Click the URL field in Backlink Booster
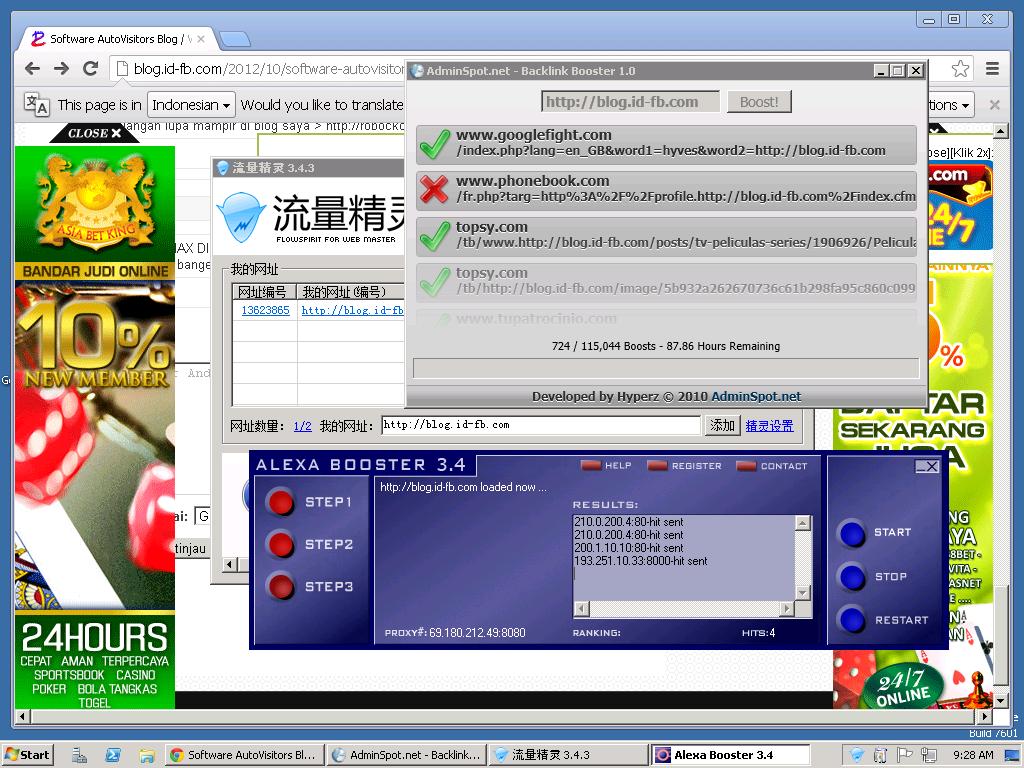The width and height of the screenshot is (1024, 768). click(x=630, y=102)
